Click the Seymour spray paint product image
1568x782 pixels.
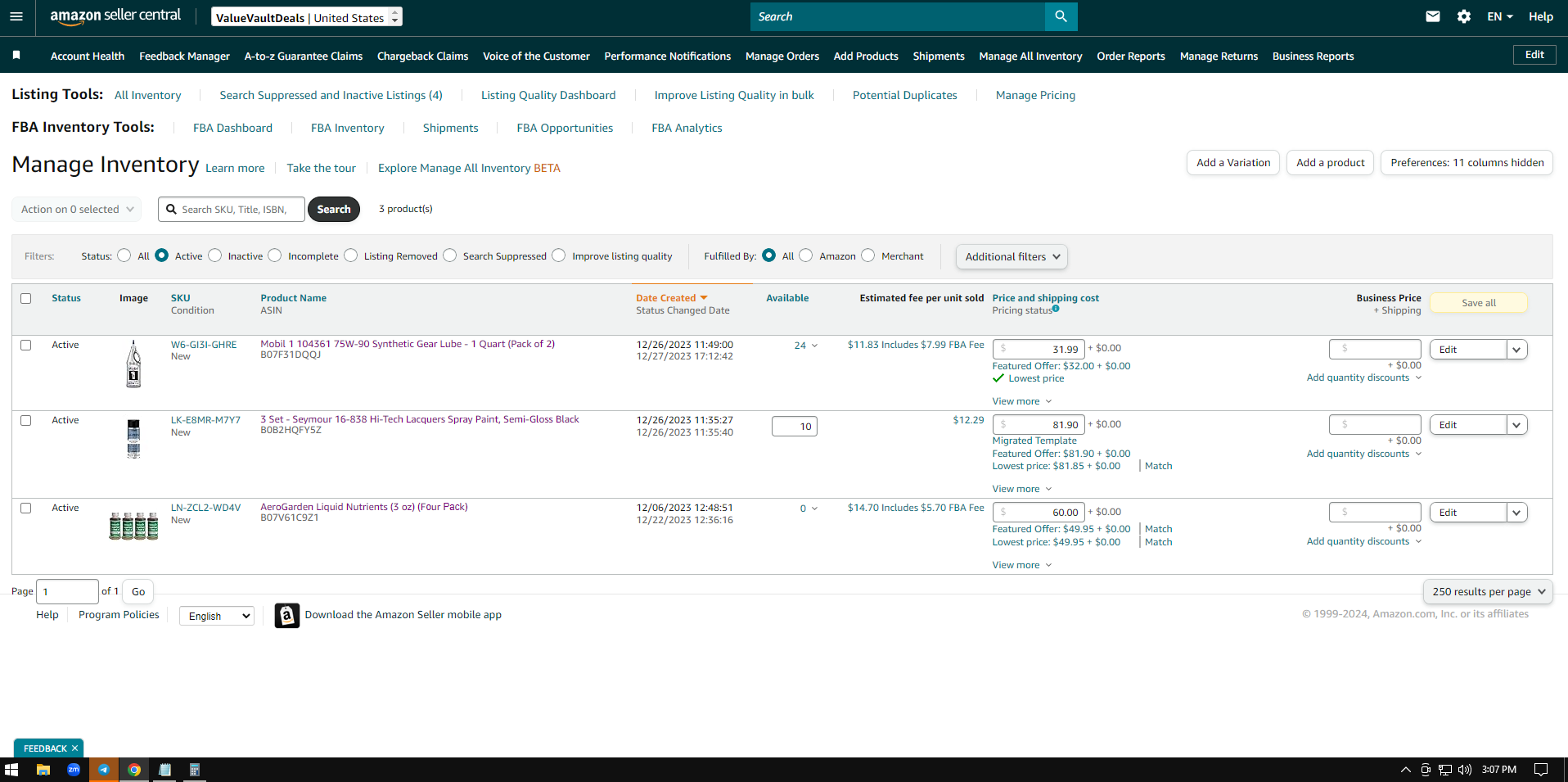[133, 438]
